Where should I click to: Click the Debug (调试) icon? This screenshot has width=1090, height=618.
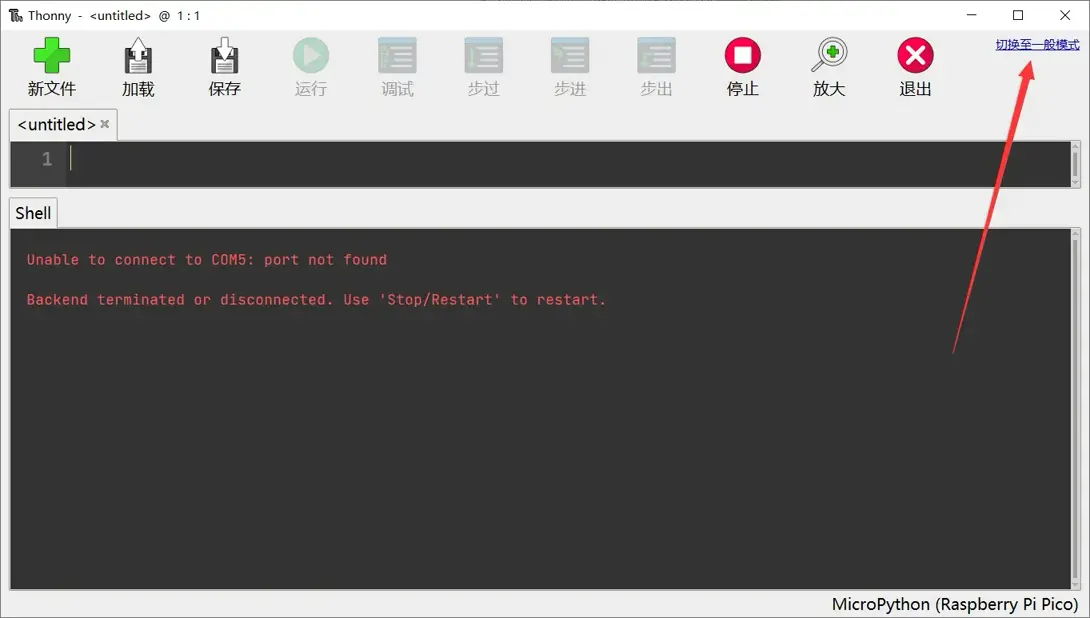tap(397, 56)
